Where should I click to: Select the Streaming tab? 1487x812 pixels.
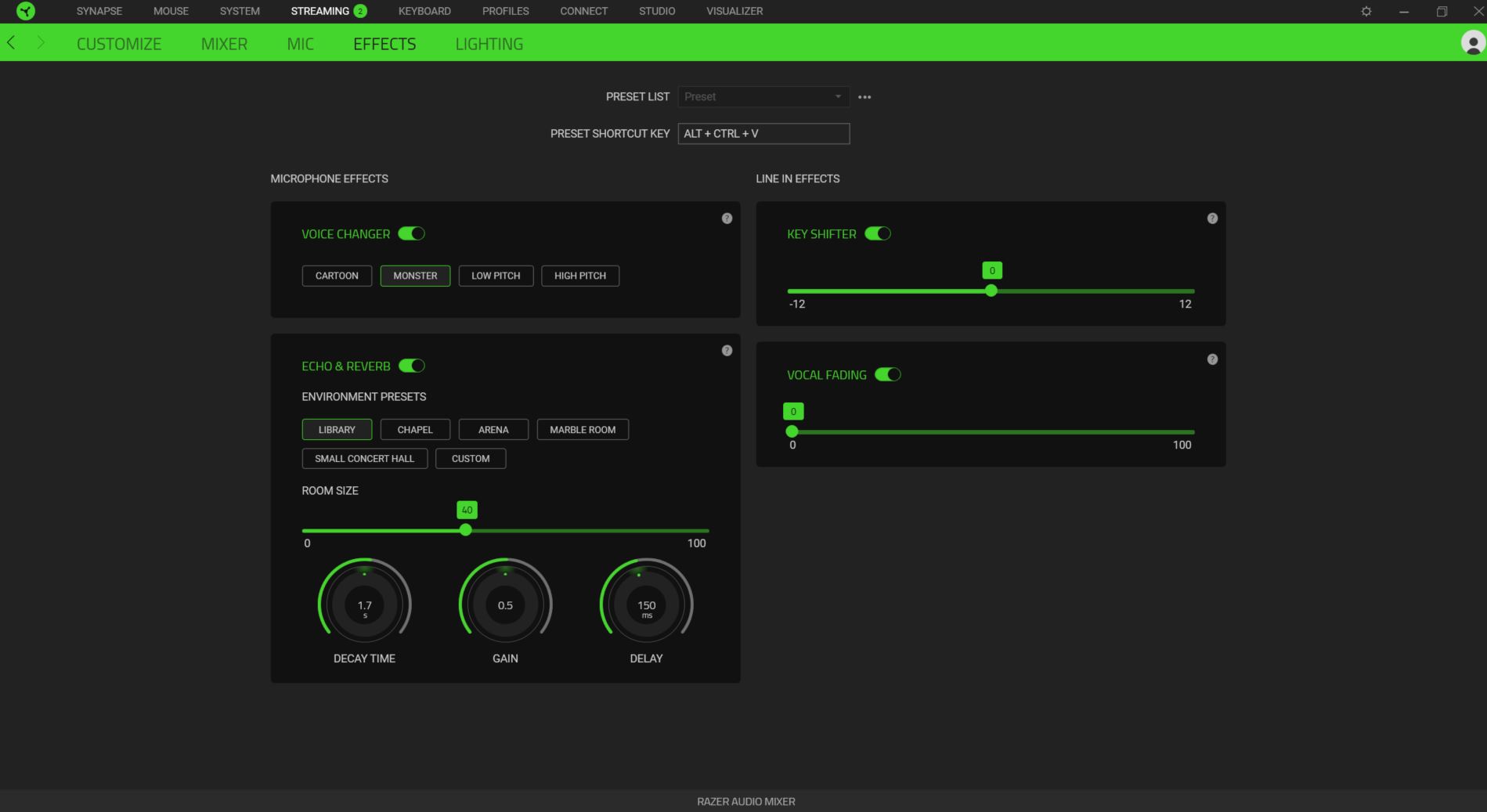[319, 11]
